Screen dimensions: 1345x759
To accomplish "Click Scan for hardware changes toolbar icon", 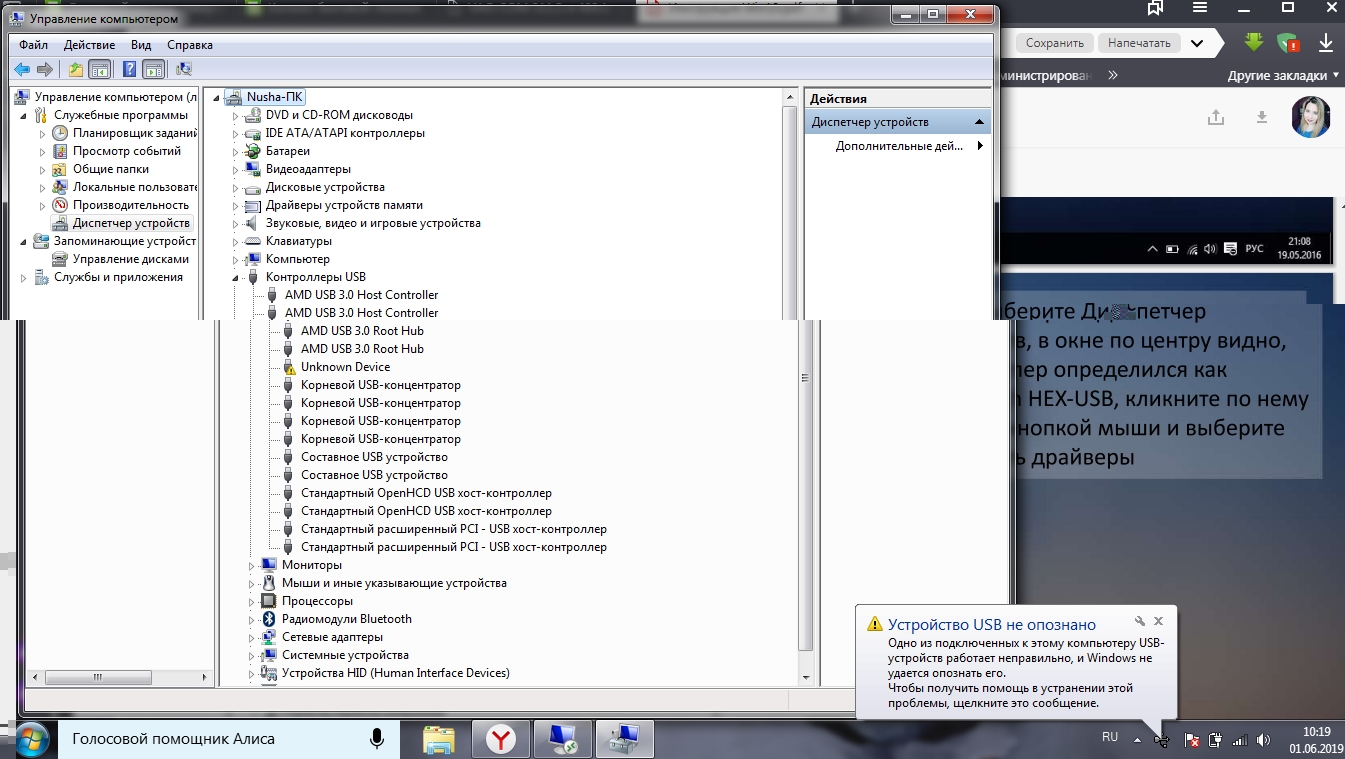I will point(183,69).
